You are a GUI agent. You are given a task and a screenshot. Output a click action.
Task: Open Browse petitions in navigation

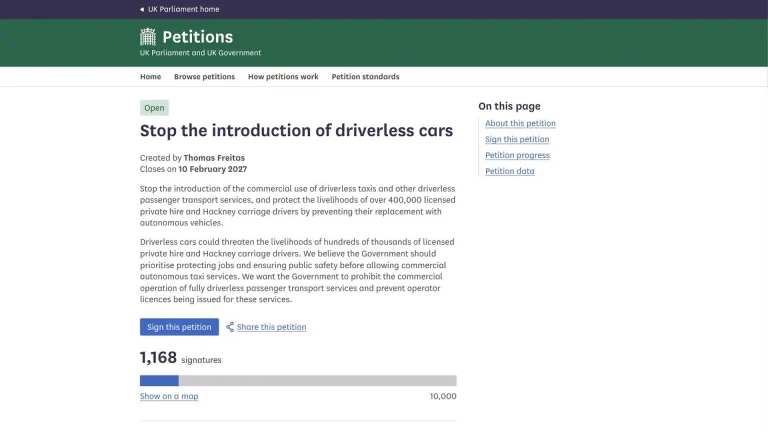204,77
